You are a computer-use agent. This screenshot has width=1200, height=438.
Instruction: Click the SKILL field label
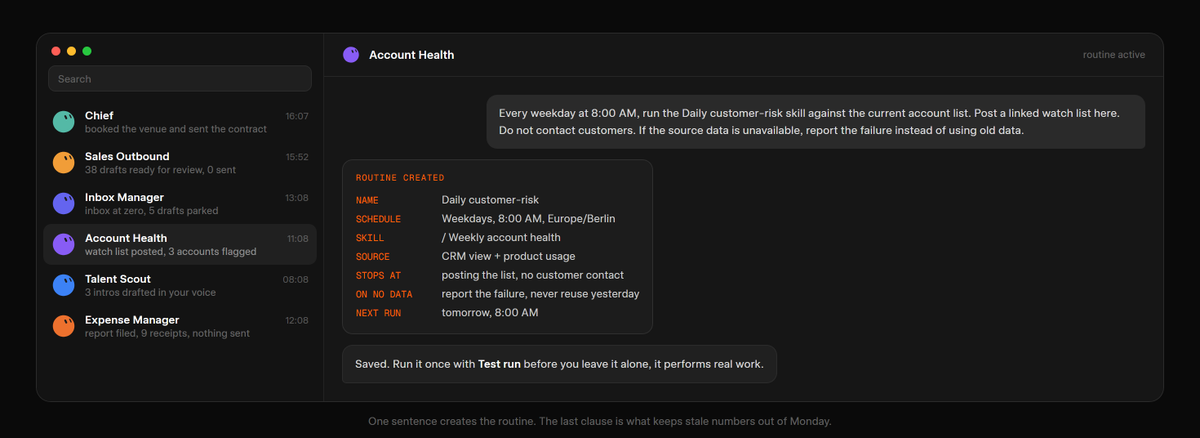(x=370, y=238)
